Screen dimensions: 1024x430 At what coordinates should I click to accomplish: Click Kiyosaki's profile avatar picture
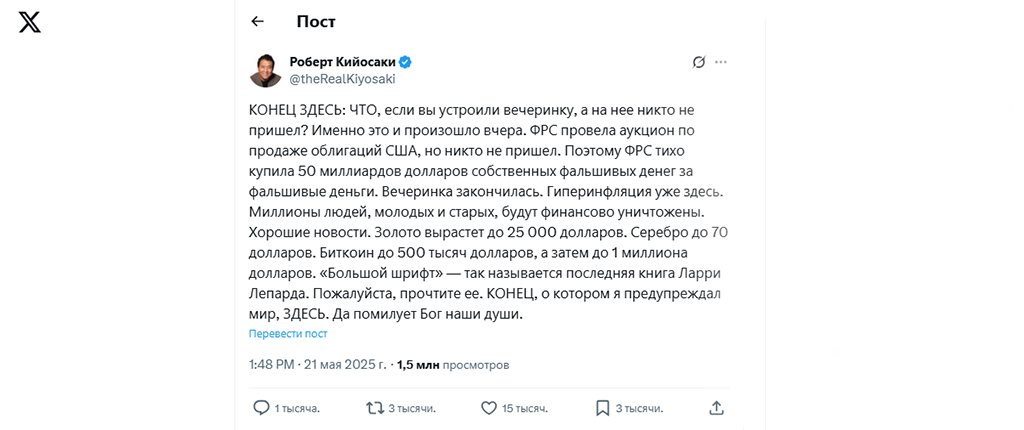pos(265,70)
